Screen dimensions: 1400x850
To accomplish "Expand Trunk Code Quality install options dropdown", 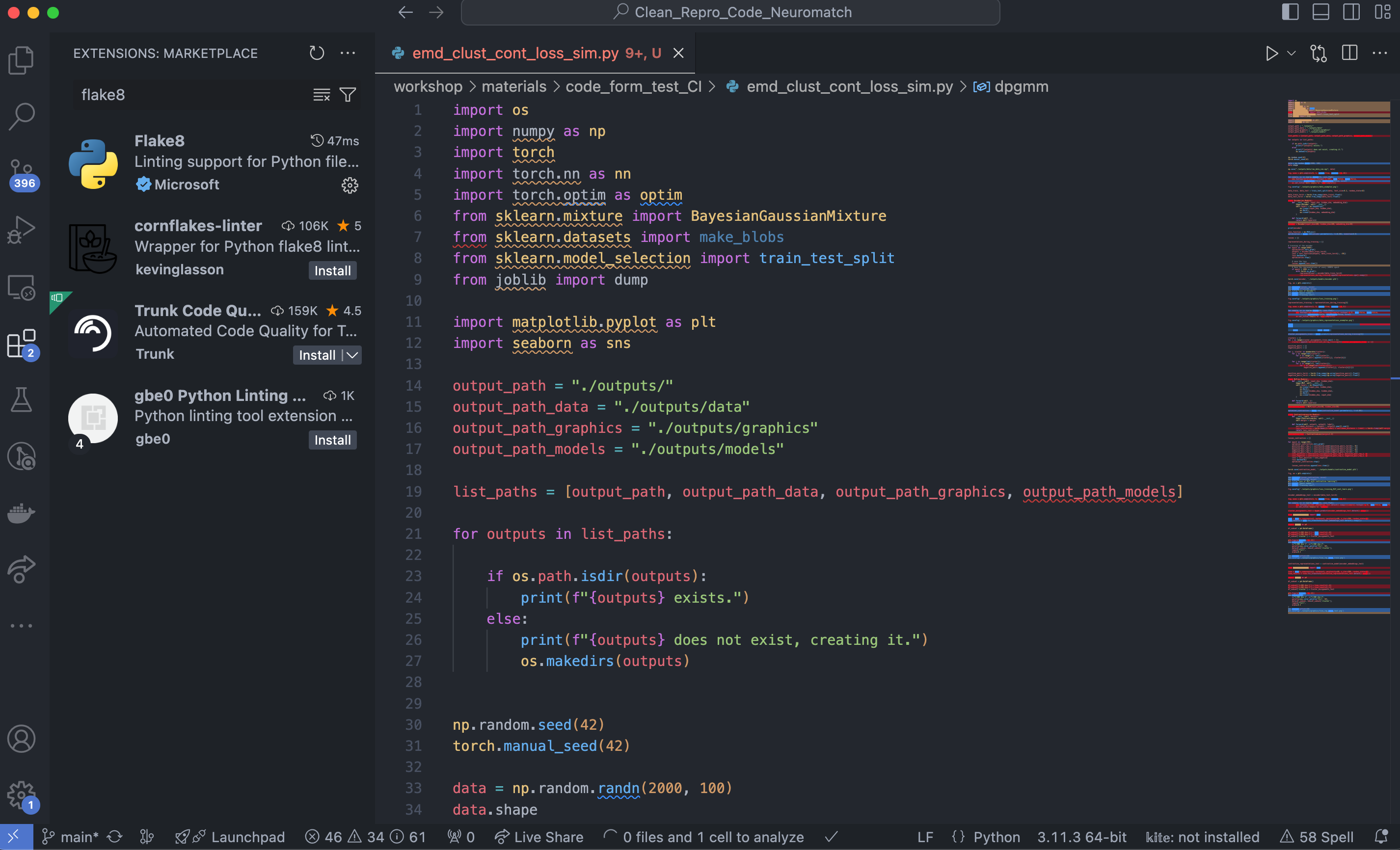I will (353, 355).
